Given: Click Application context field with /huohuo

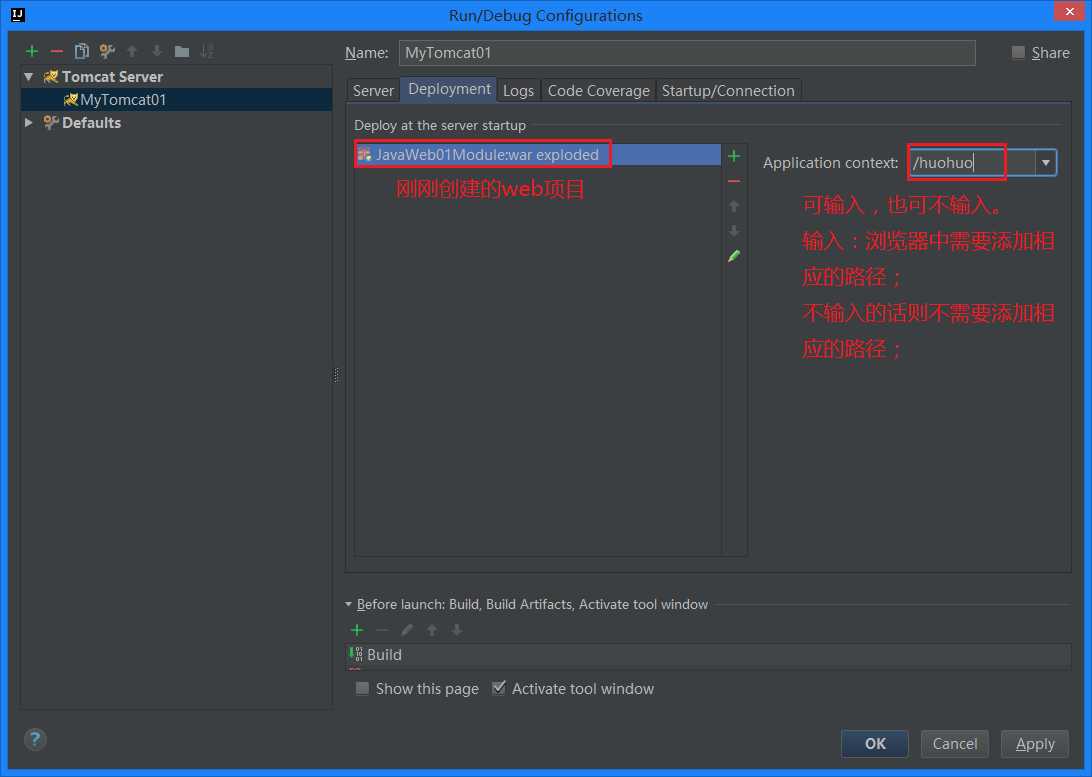Looking at the screenshot, I should (972, 163).
